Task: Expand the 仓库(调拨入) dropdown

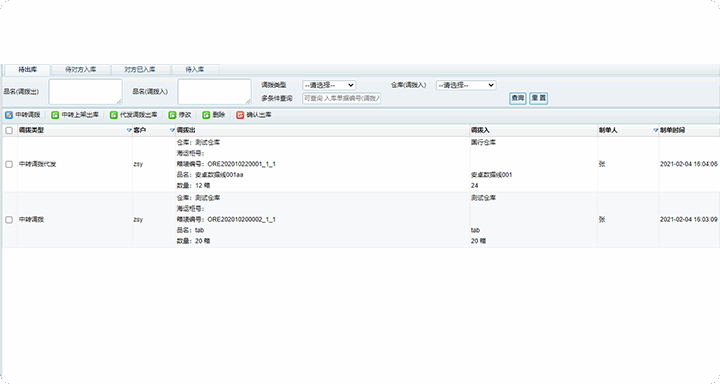Action: coord(466,85)
